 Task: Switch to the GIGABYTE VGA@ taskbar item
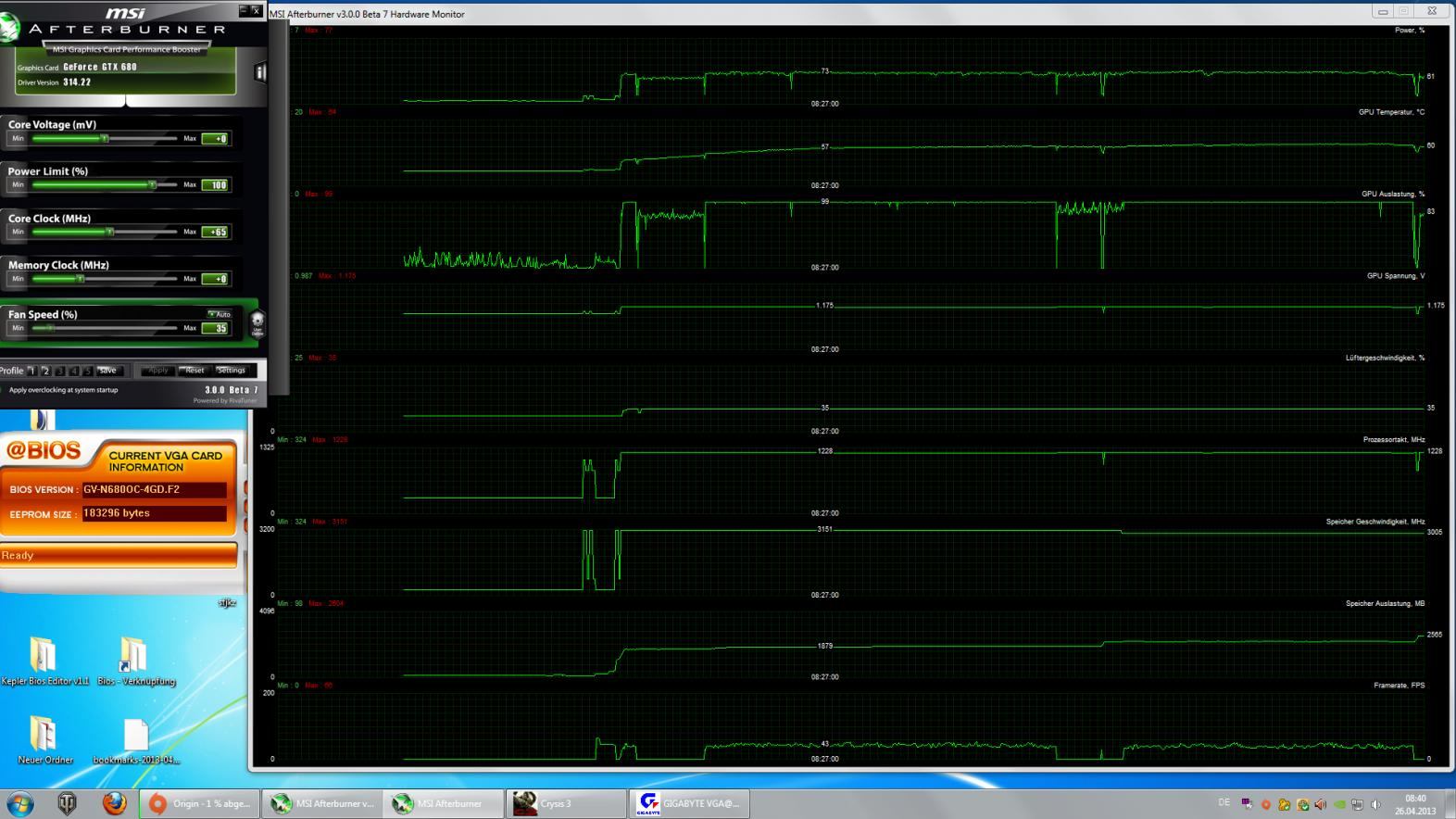coord(688,803)
